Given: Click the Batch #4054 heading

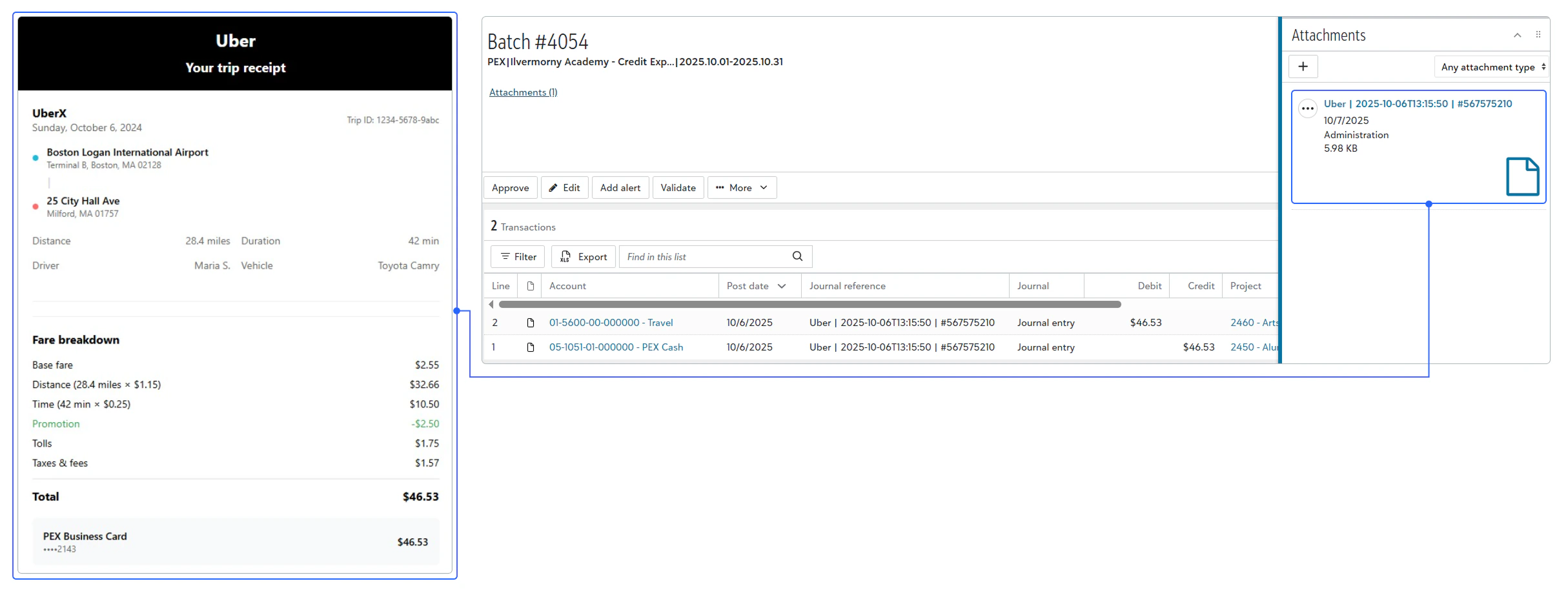Looking at the screenshot, I should click(x=538, y=42).
